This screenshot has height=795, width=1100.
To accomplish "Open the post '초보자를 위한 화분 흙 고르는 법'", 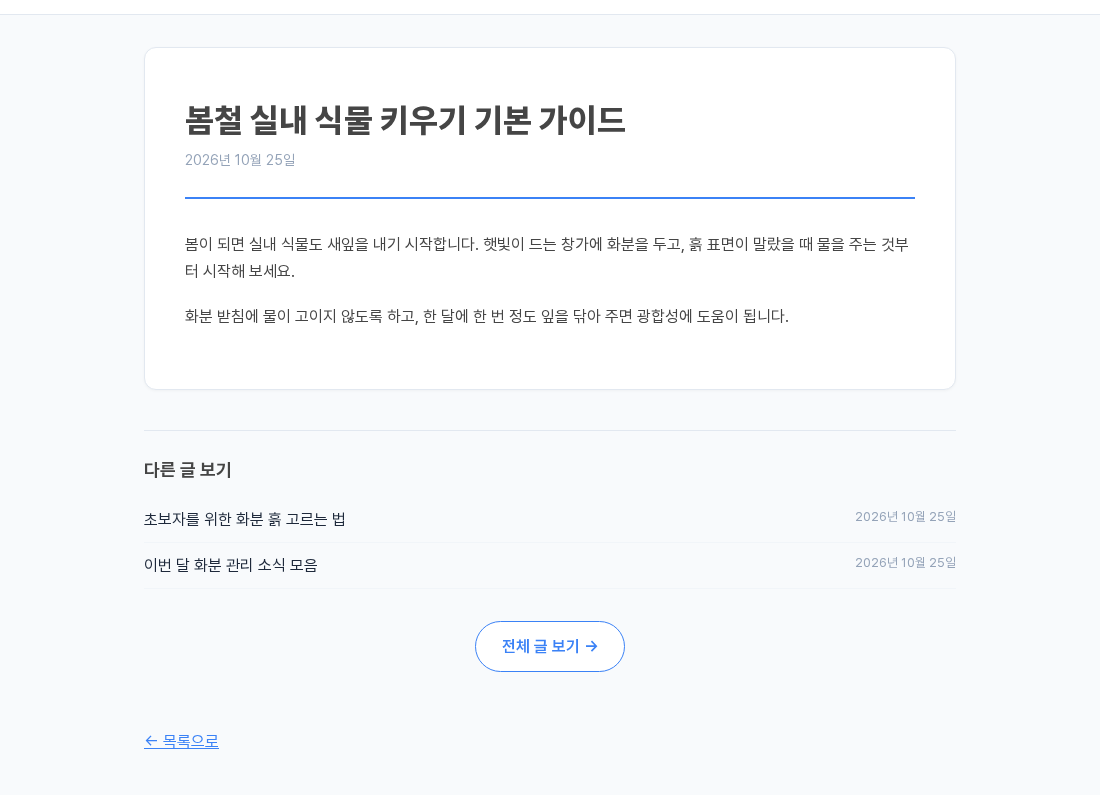I will 244,519.
